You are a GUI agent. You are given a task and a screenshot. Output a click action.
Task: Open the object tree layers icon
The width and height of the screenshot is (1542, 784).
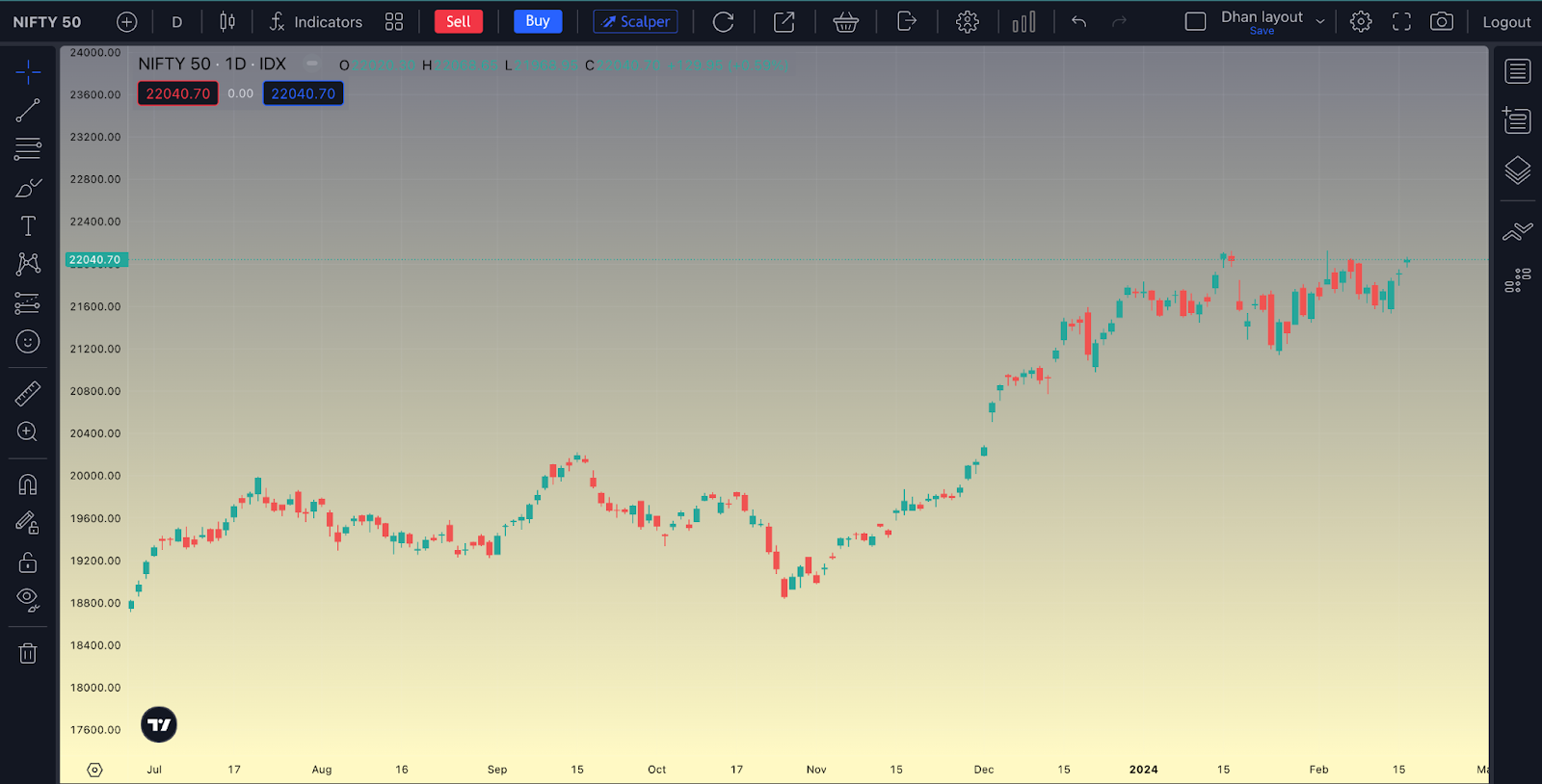coord(1518,170)
